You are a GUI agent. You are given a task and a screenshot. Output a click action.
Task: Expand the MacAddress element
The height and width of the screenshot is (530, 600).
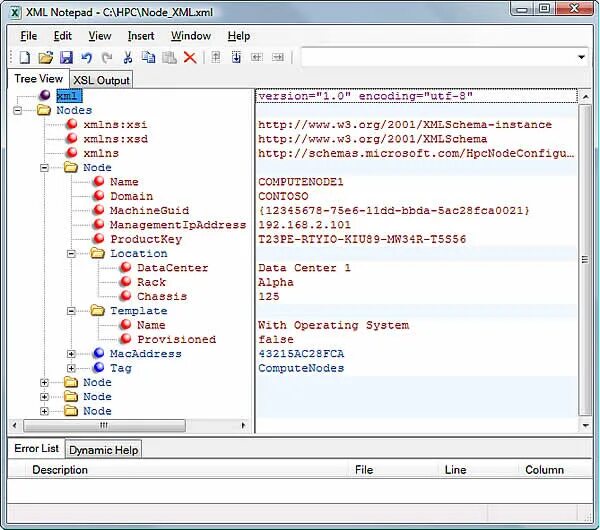point(71,354)
